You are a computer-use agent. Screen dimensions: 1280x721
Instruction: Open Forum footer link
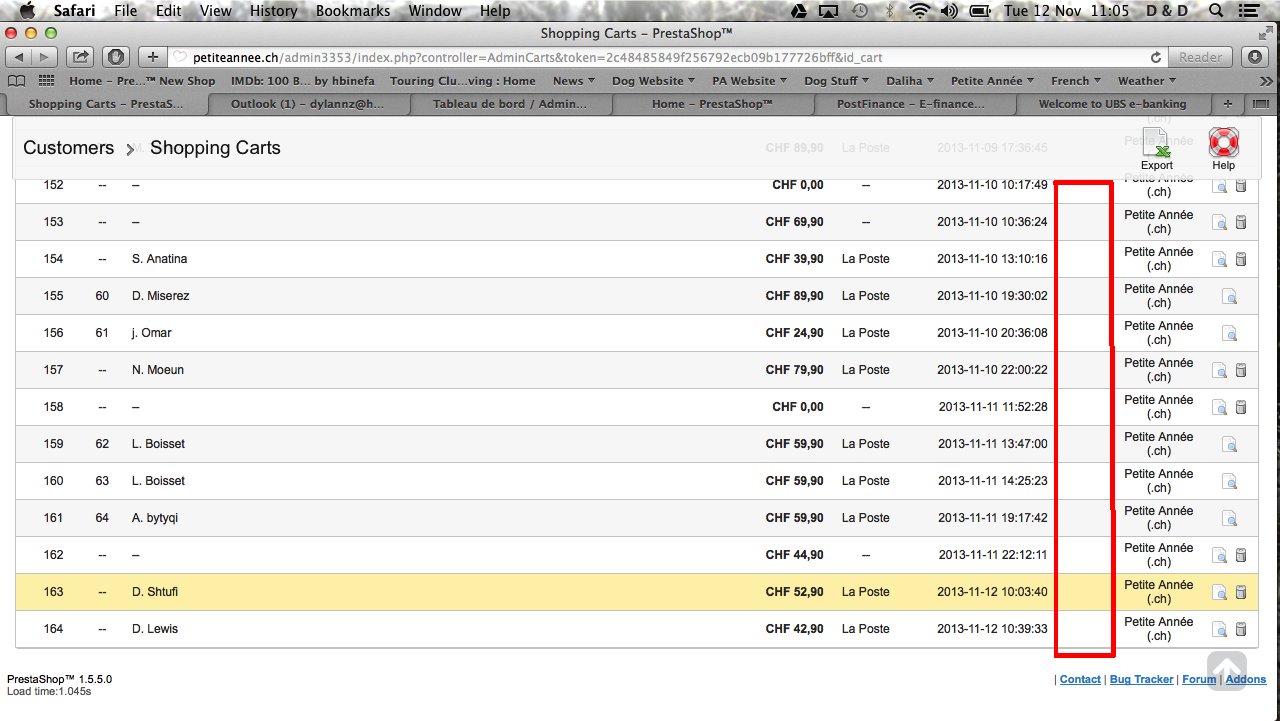[1199, 680]
